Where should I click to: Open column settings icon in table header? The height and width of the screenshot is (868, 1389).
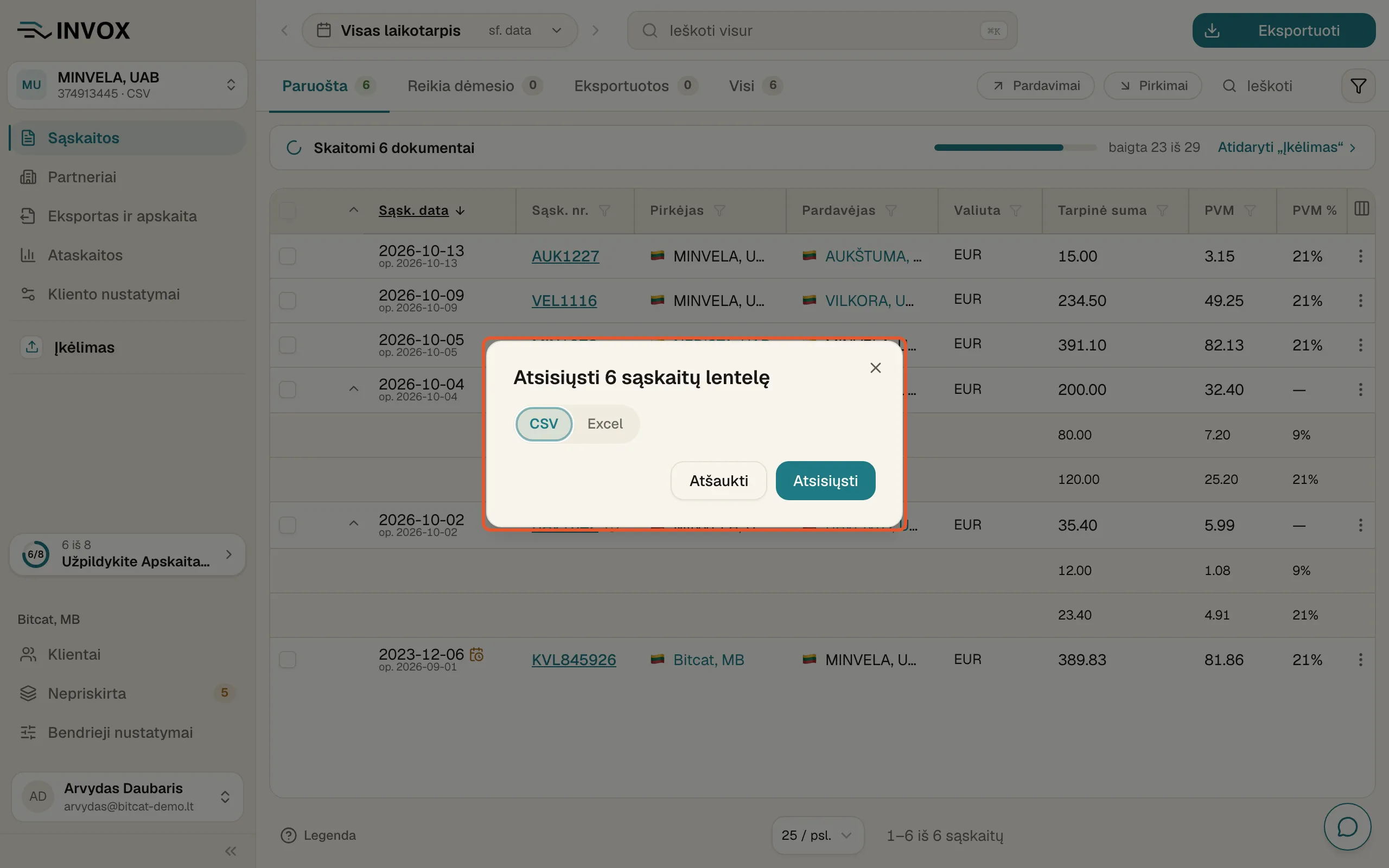click(1361, 209)
